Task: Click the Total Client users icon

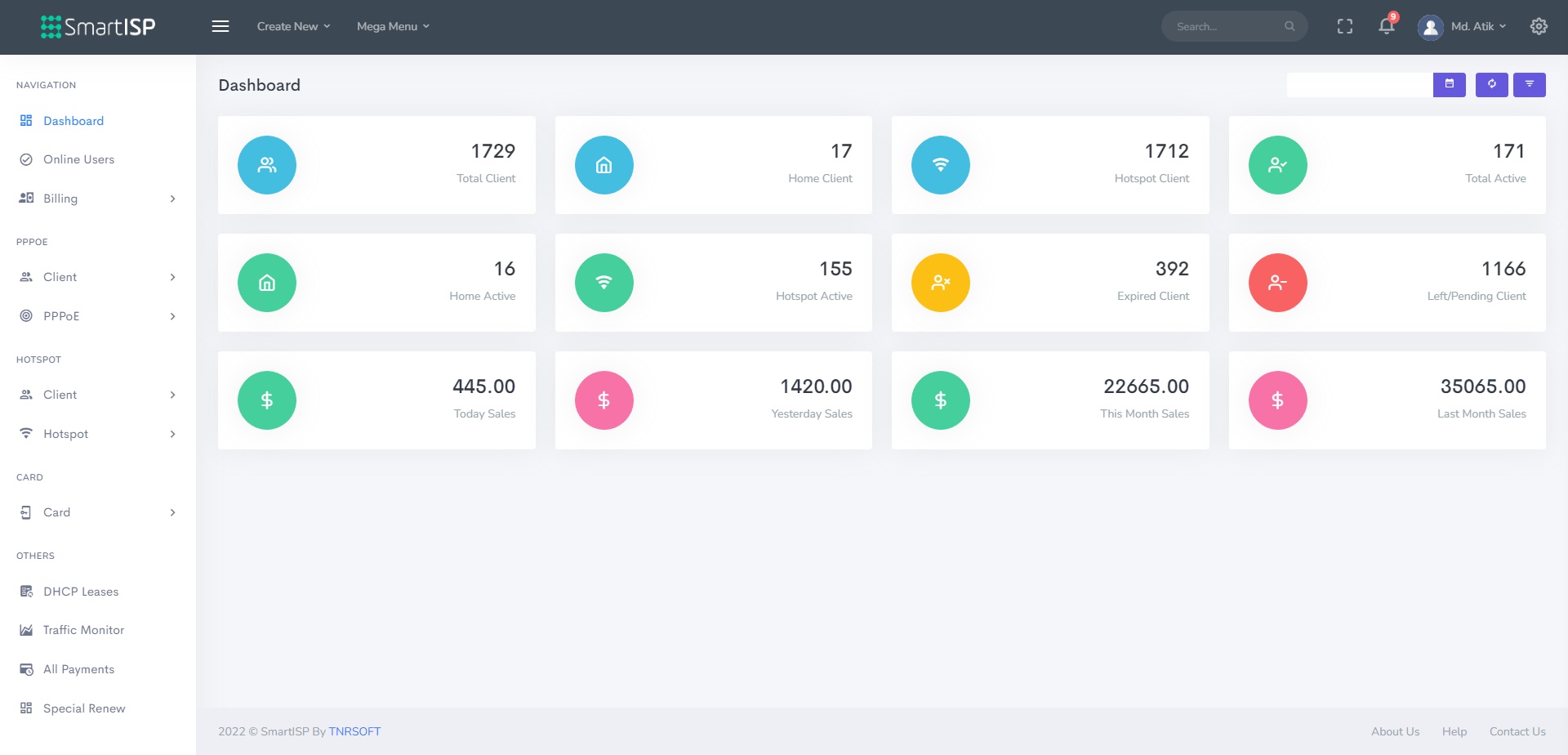Action: (267, 165)
